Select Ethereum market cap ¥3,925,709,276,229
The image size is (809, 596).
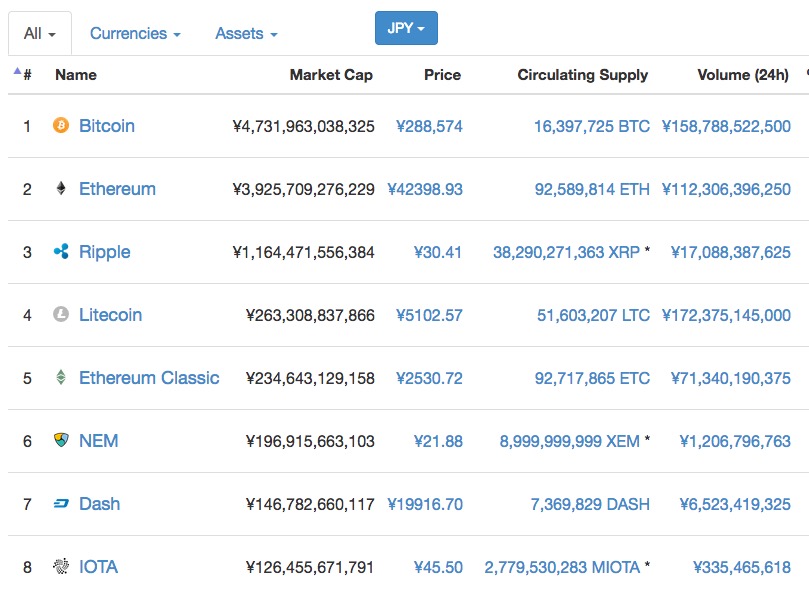click(303, 189)
